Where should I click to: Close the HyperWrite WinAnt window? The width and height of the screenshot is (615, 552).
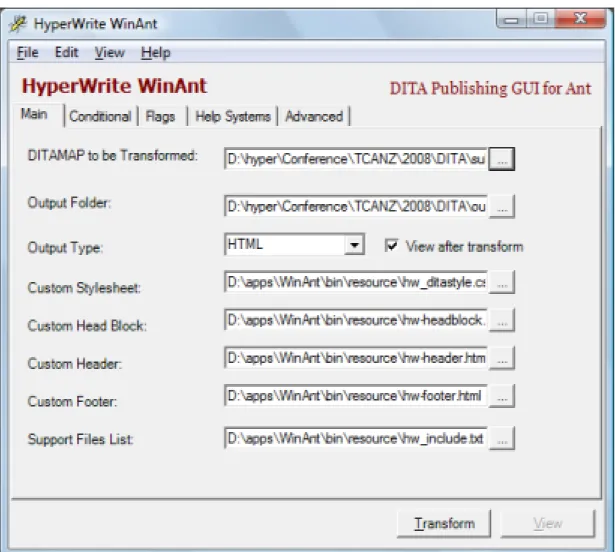(580, 18)
